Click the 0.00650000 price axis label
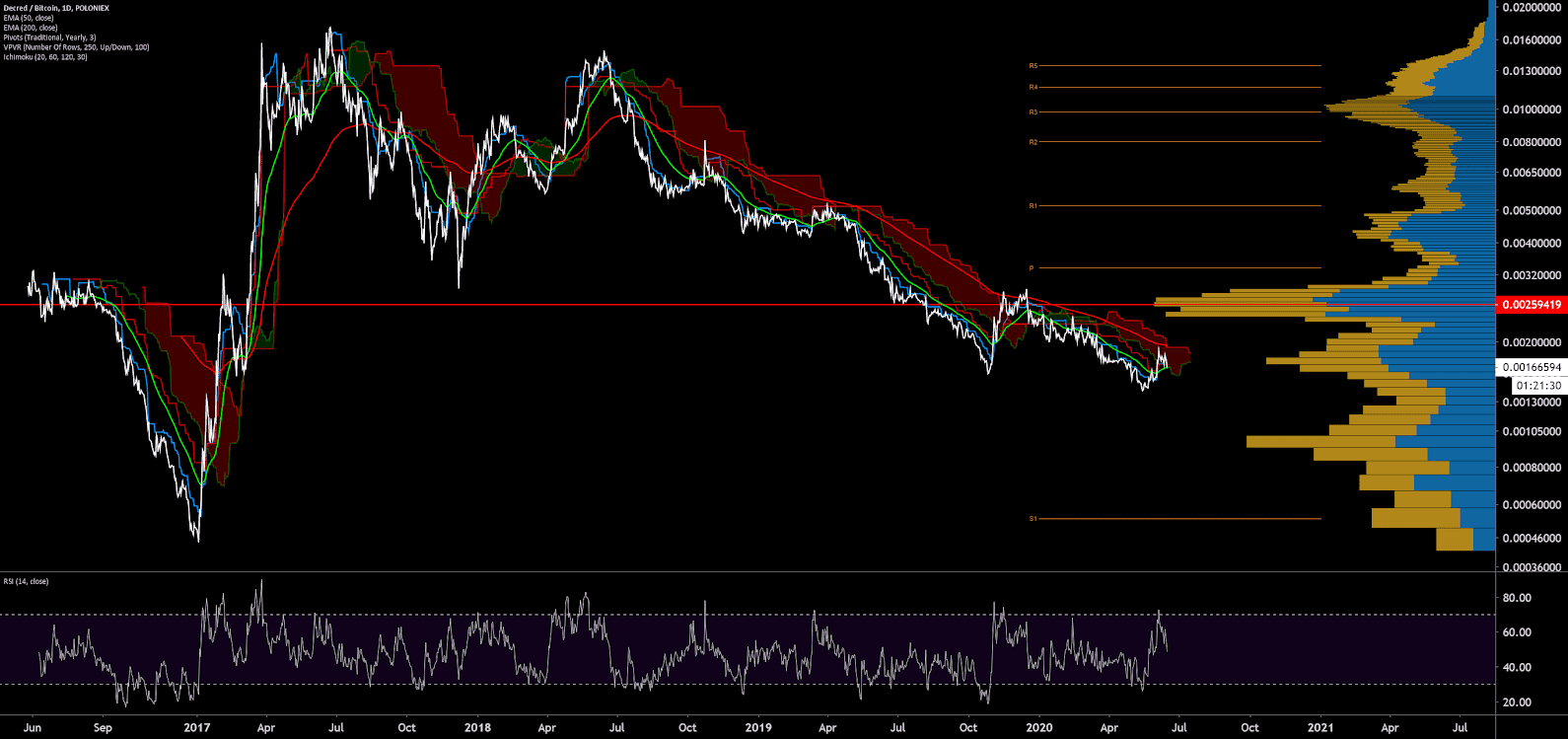The width and height of the screenshot is (1568, 739). pyautogui.click(x=1532, y=173)
